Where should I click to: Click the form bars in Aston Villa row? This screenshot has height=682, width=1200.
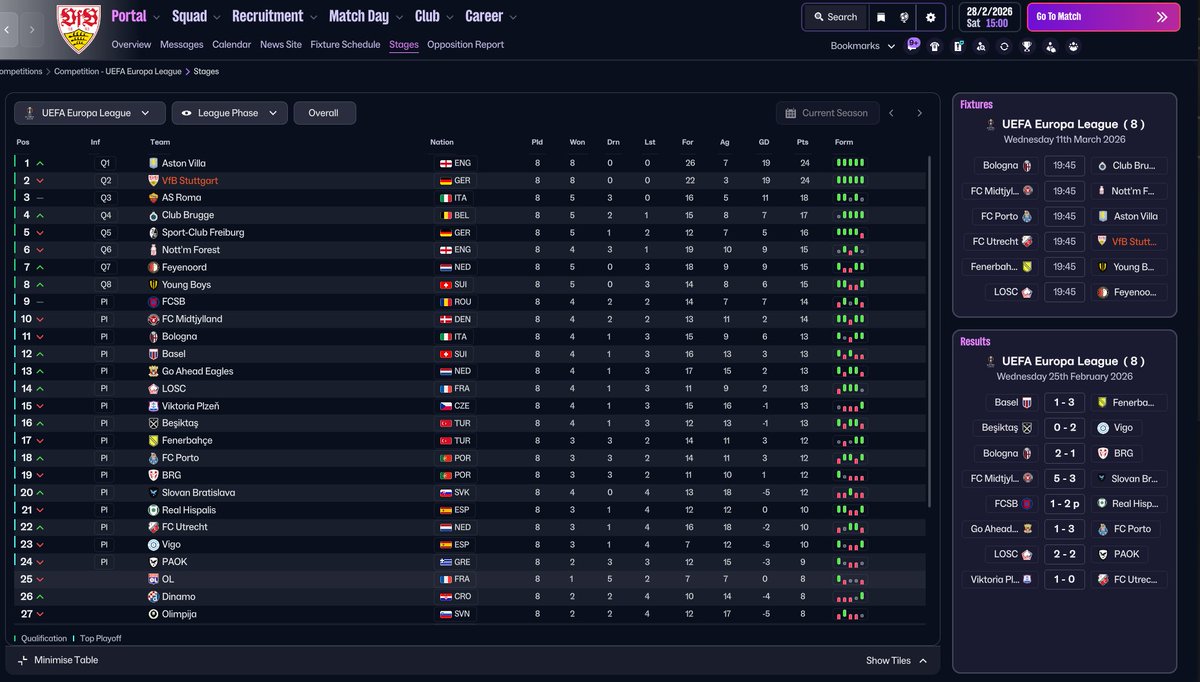[x=850, y=163]
